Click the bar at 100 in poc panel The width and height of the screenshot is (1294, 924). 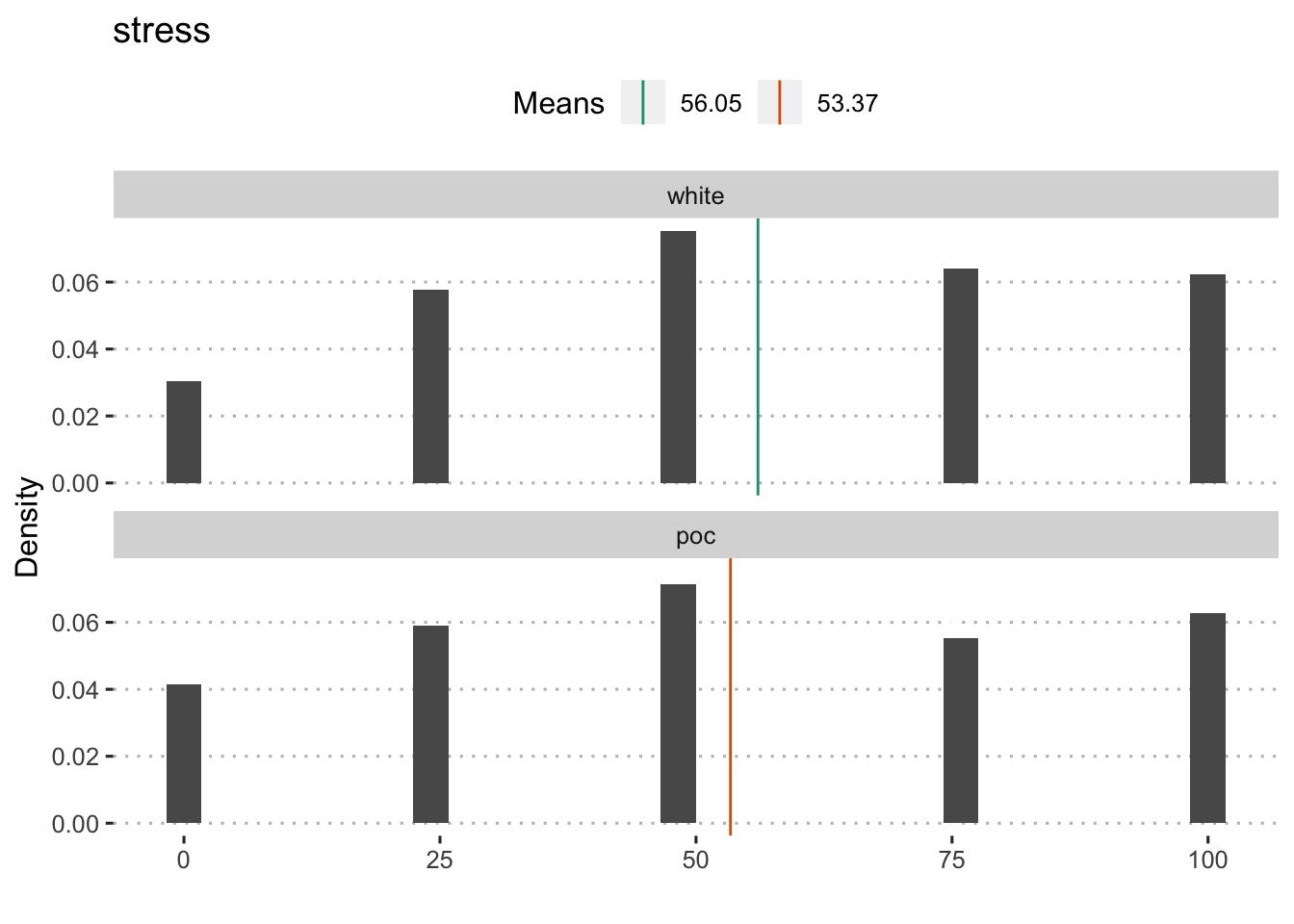click(1207, 718)
